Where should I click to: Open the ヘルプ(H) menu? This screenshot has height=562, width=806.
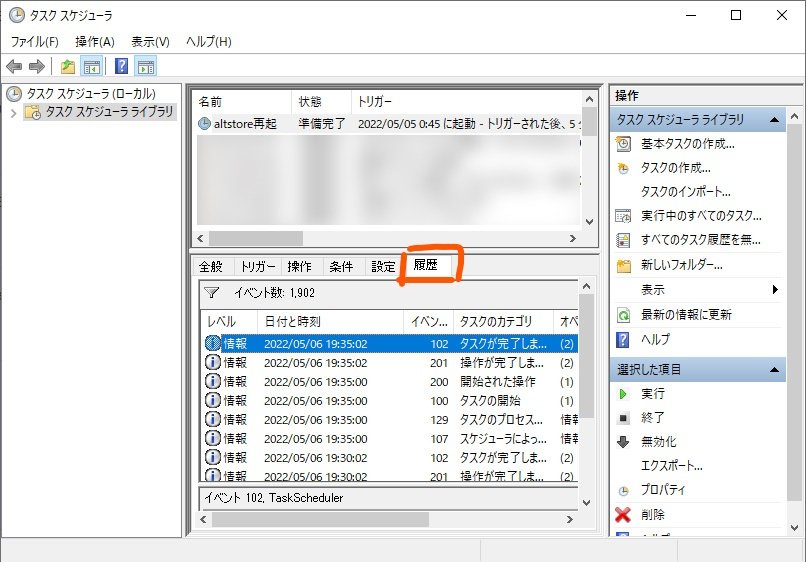click(209, 42)
